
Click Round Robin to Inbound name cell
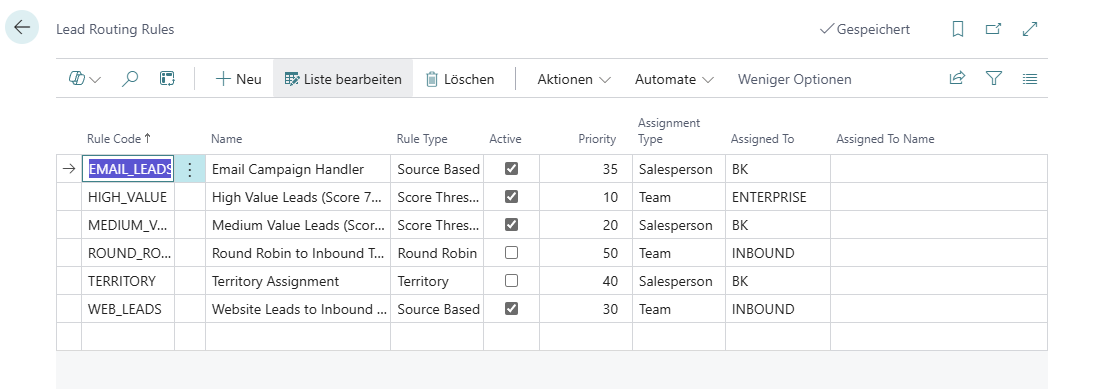coord(298,253)
